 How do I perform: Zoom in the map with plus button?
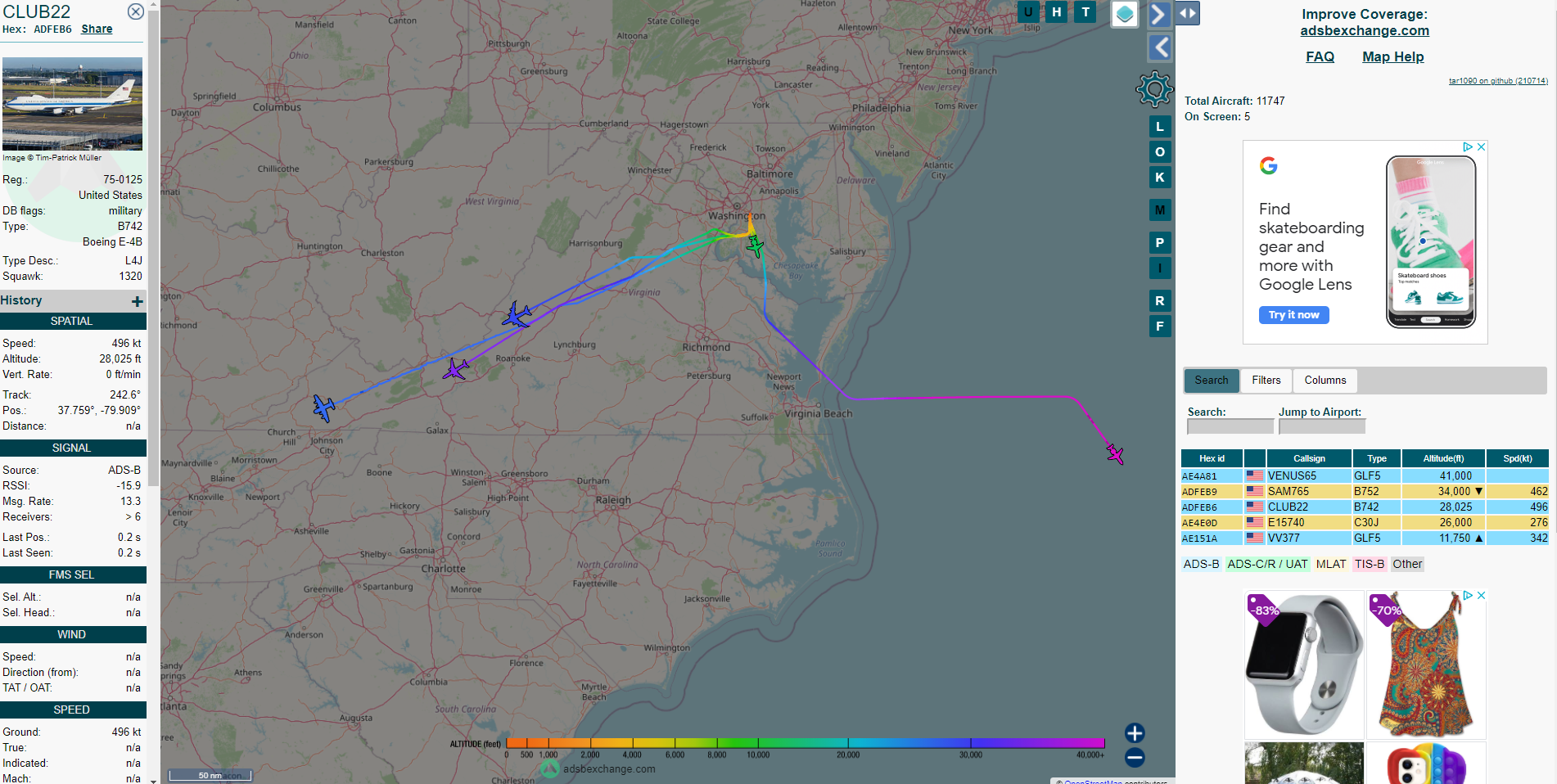(x=1135, y=733)
